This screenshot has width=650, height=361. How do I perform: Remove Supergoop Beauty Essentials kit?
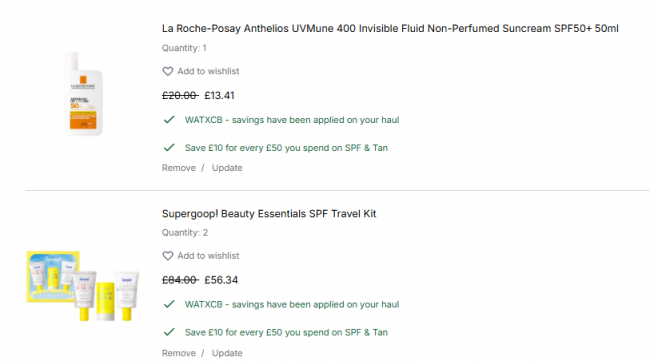[179, 353]
